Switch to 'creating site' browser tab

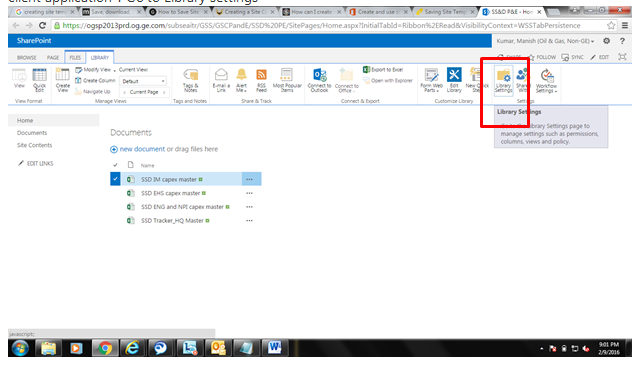44,12
